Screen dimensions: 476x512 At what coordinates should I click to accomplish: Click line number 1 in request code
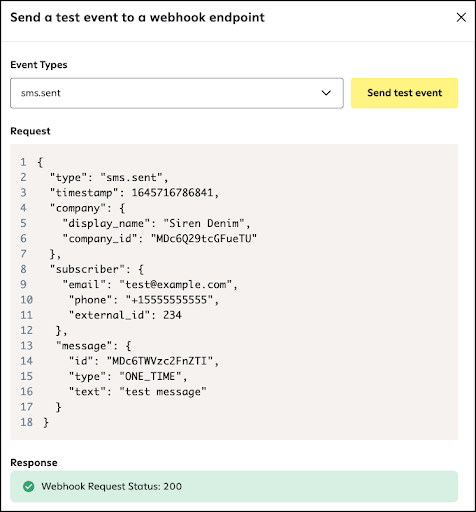point(23,162)
